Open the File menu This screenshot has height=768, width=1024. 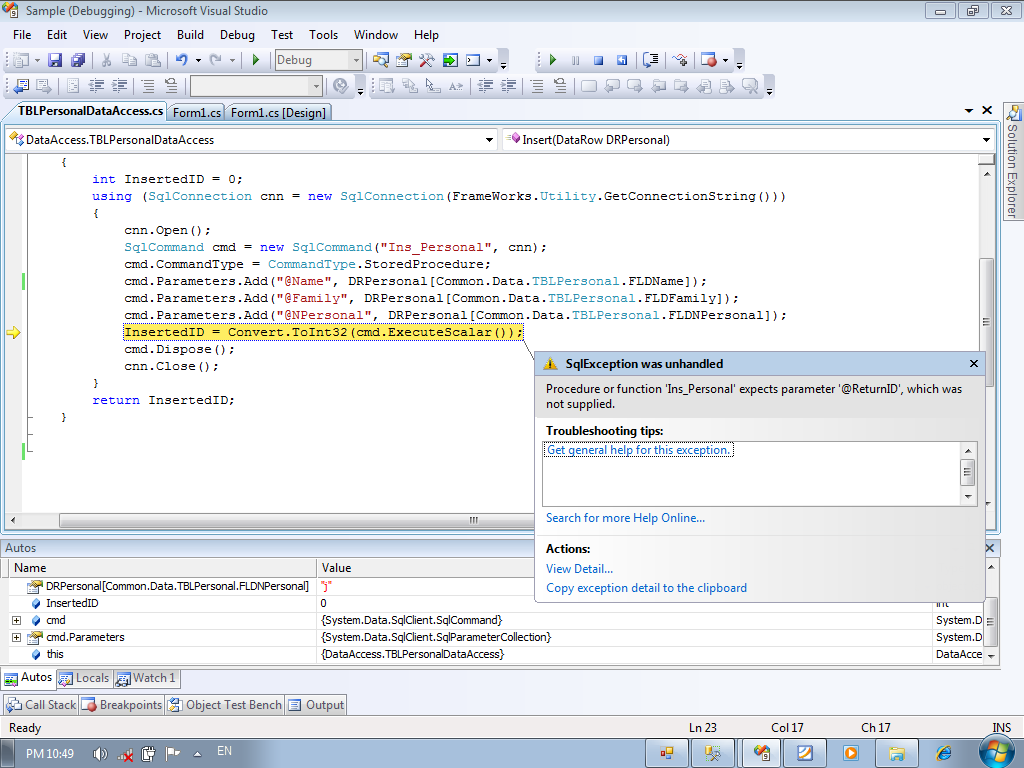[x=22, y=35]
